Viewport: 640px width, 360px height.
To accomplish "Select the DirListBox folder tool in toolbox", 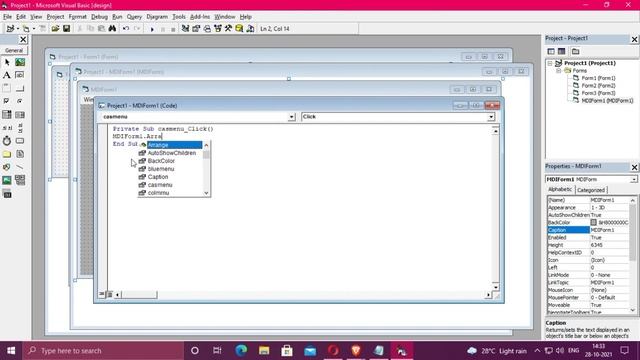I will point(7,154).
